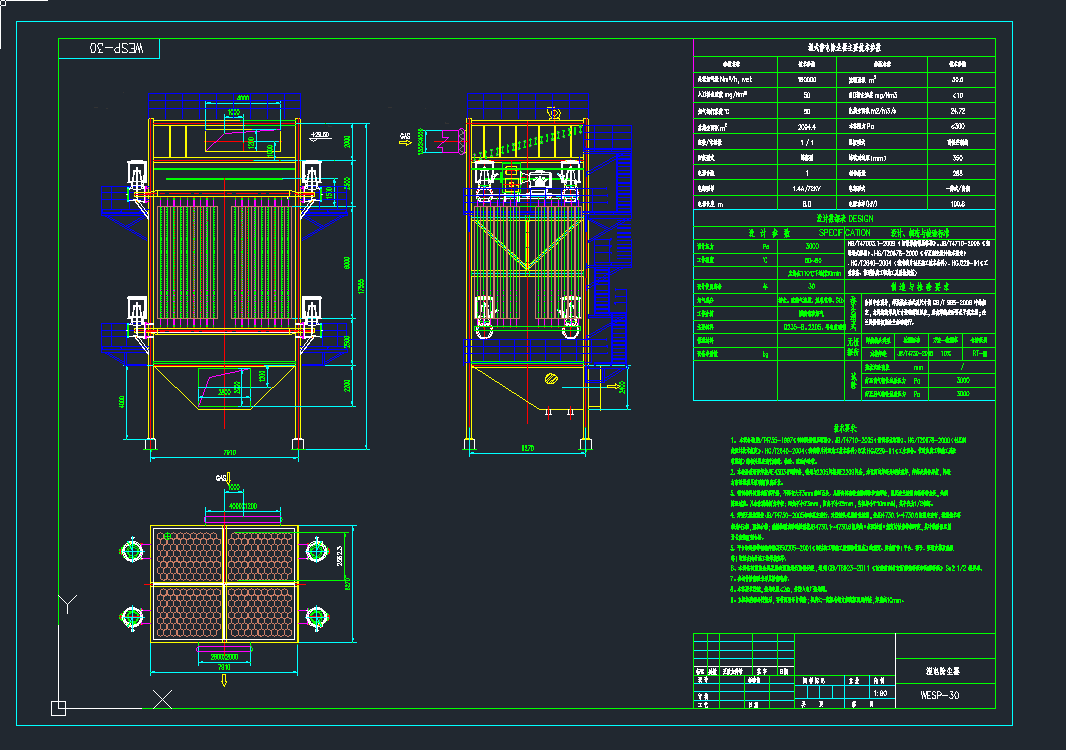Click the UCS origin icon at bottom-left
Screen dimensions: 1066x750
point(59,707)
